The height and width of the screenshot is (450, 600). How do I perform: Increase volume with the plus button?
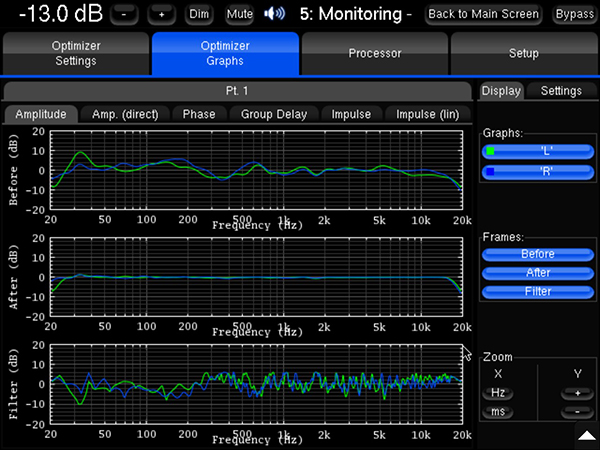[161, 15]
